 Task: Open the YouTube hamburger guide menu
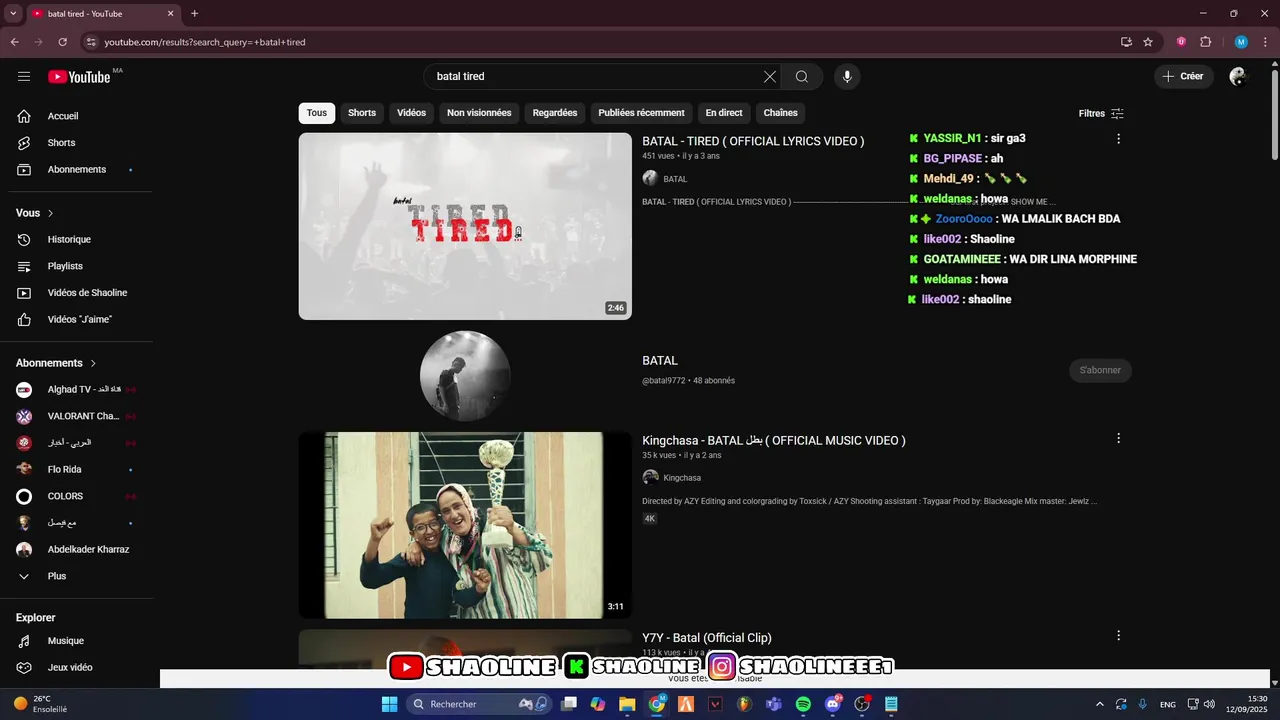click(x=24, y=76)
